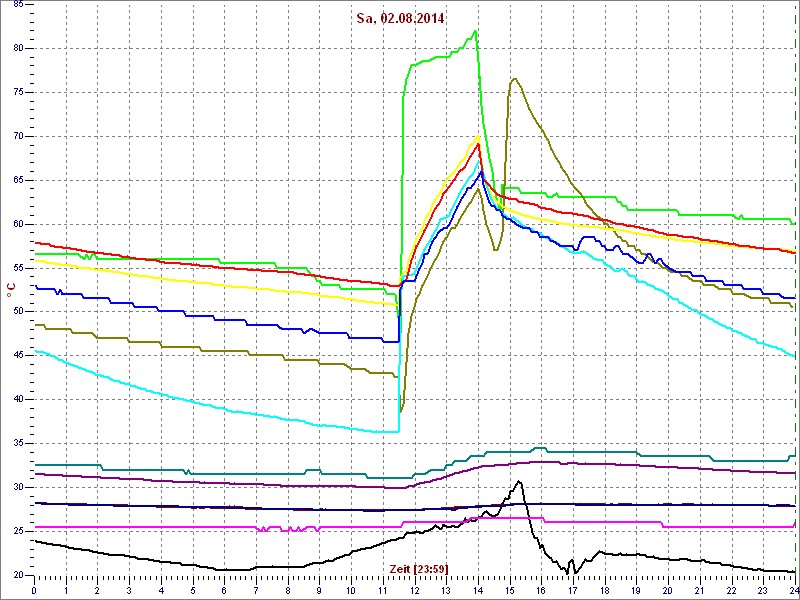Click the °C y-axis unit label
800x600 pixels.
pyautogui.click(x=11, y=290)
